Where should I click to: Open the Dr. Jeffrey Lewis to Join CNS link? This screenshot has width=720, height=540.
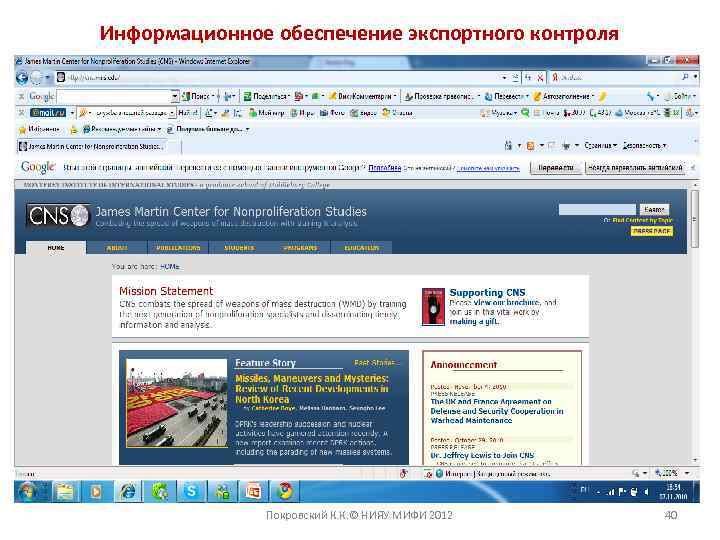coord(482,456)
